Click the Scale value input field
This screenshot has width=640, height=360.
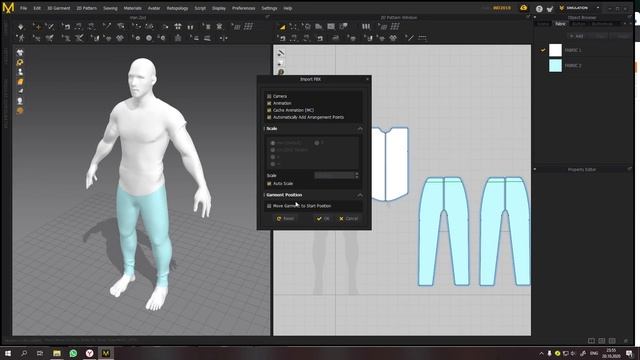click(334, 176)
